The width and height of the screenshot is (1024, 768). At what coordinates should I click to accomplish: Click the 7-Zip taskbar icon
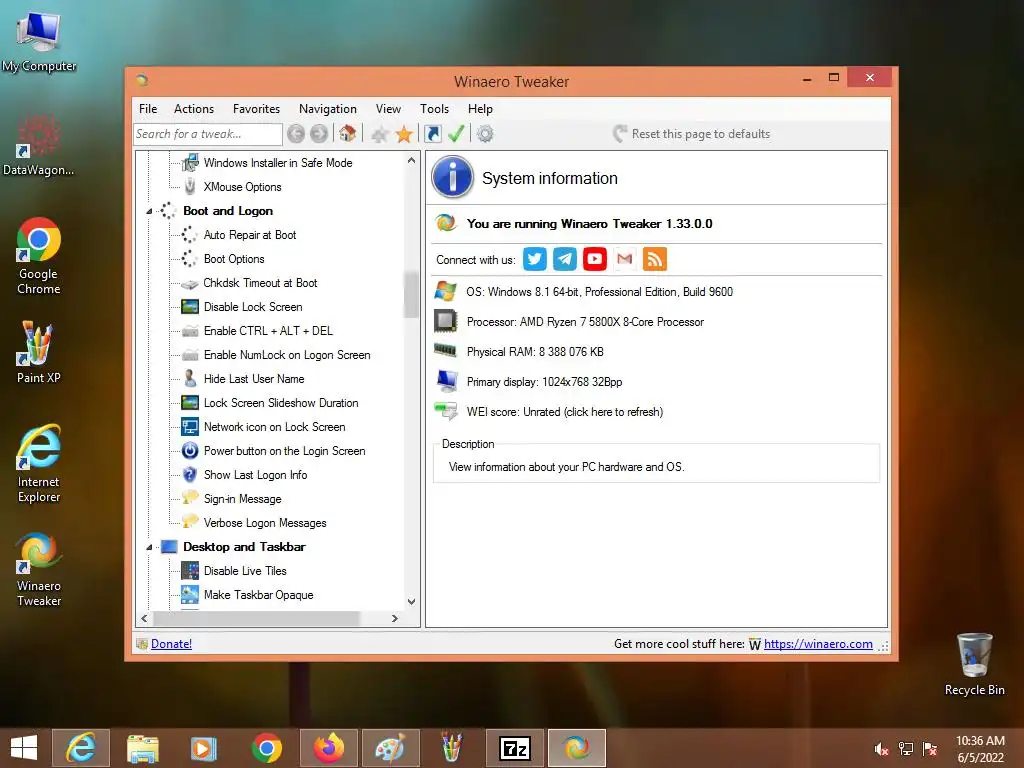[515, 748]
